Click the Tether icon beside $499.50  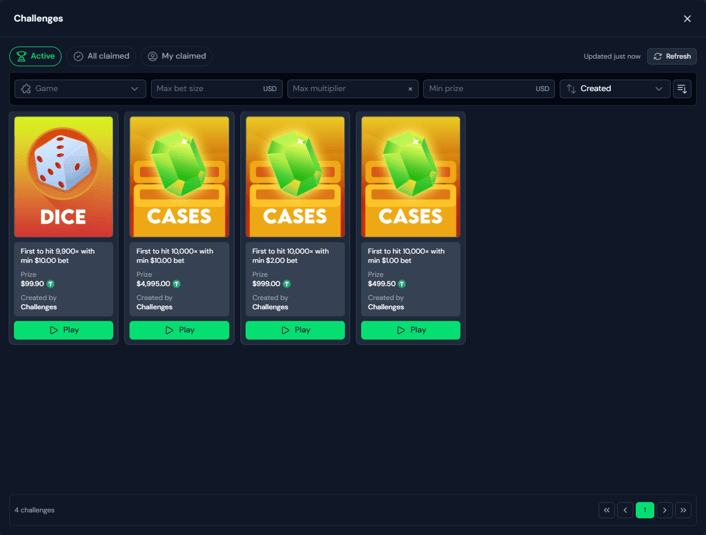pyautogui.click(x=402, y=284)
